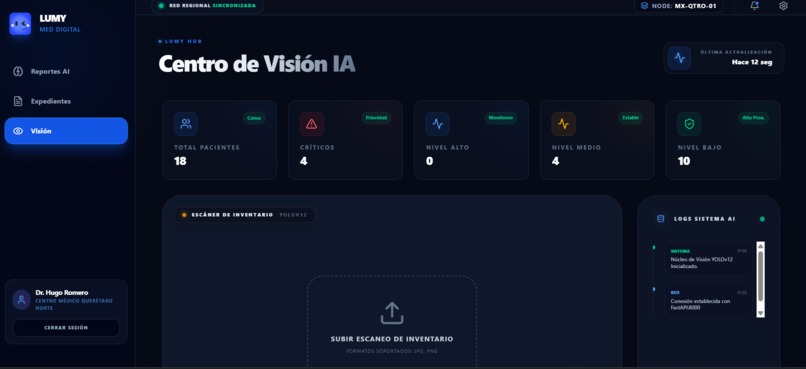Click the MED DIGITAL subtitle
Image resolution: width=806 pixels, height=369 pixels.
tap(60, 30)
